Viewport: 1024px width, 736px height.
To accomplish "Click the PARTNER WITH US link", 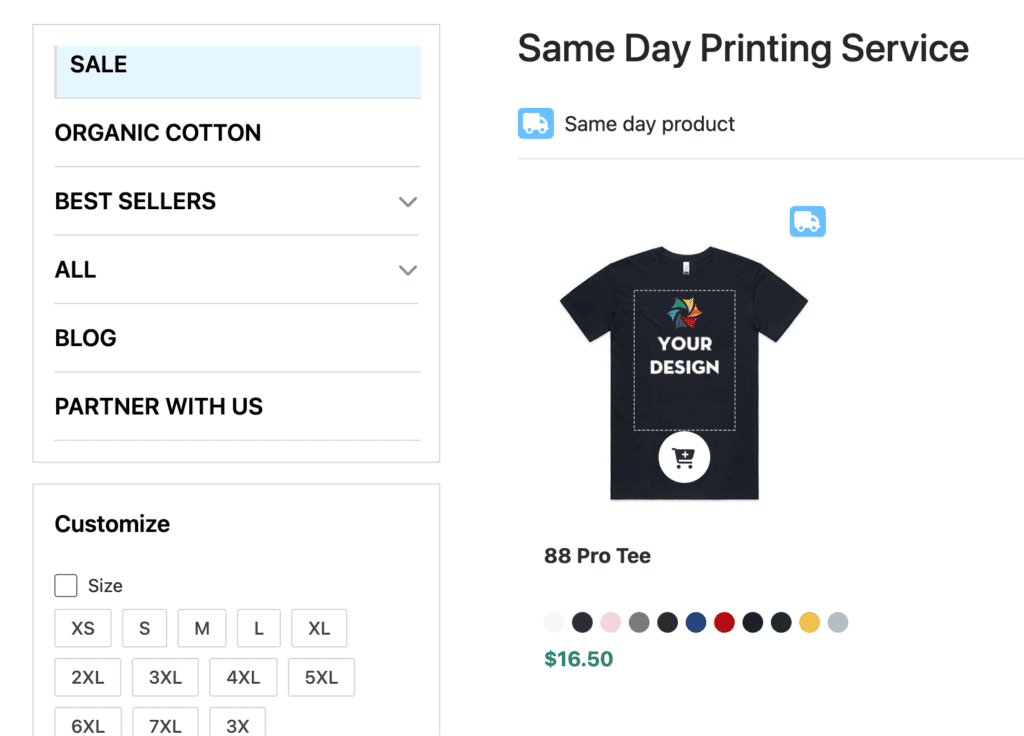I will pos(158,406).
